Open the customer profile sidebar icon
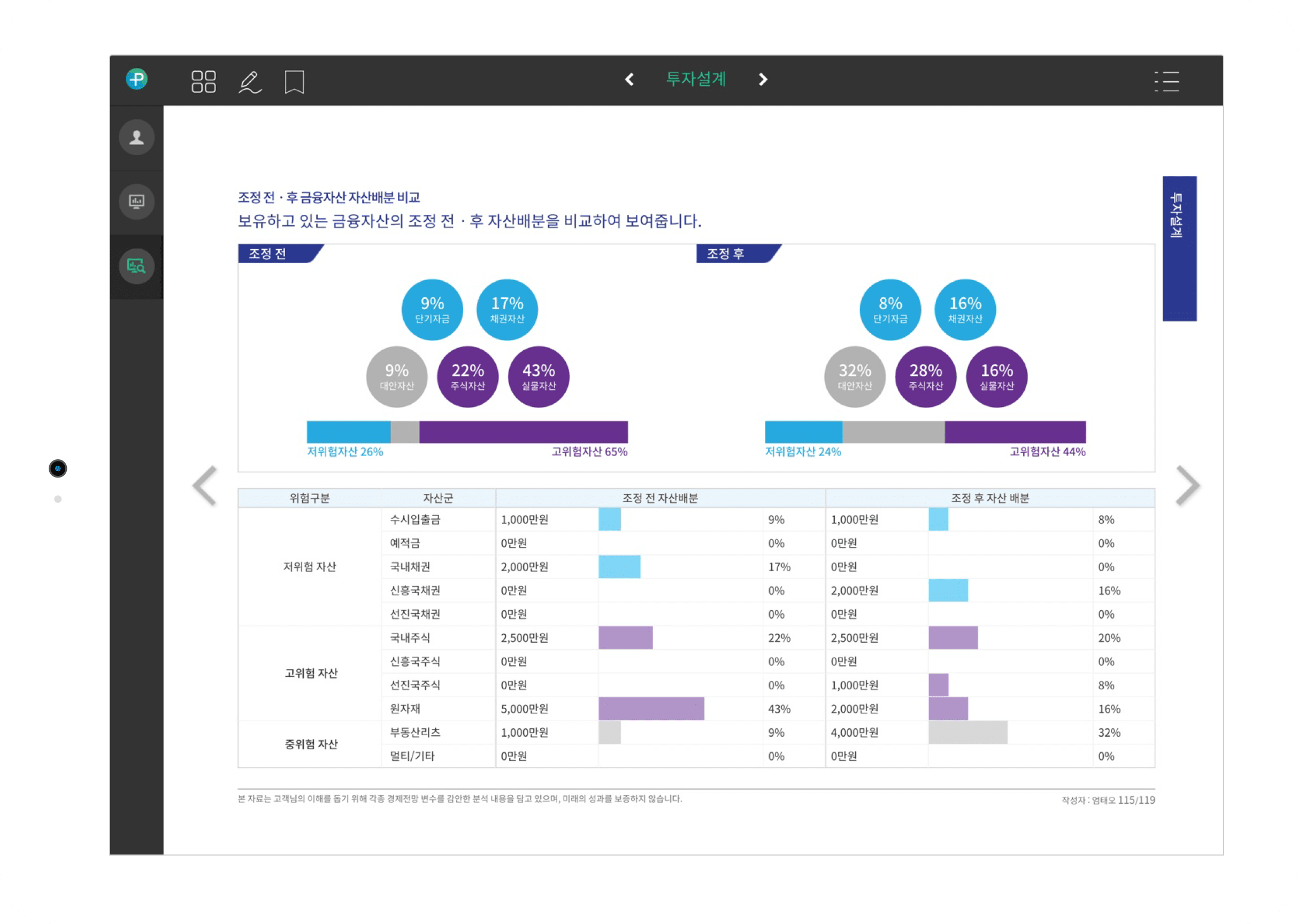The width and height of the screenshot is (1298, 924). 136,137
